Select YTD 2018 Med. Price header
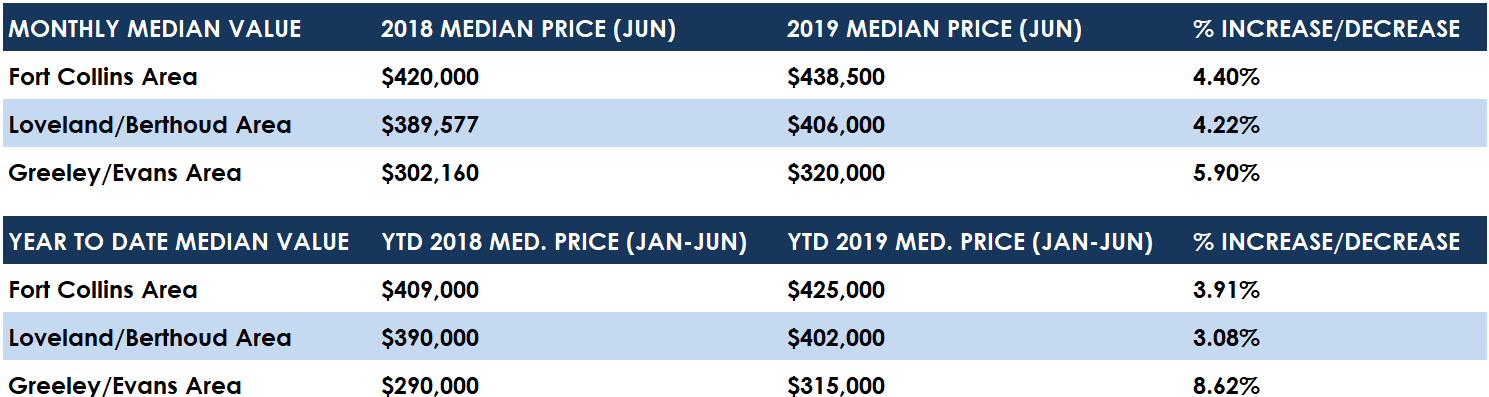1489x397 pixels. [x=564, y=241]
